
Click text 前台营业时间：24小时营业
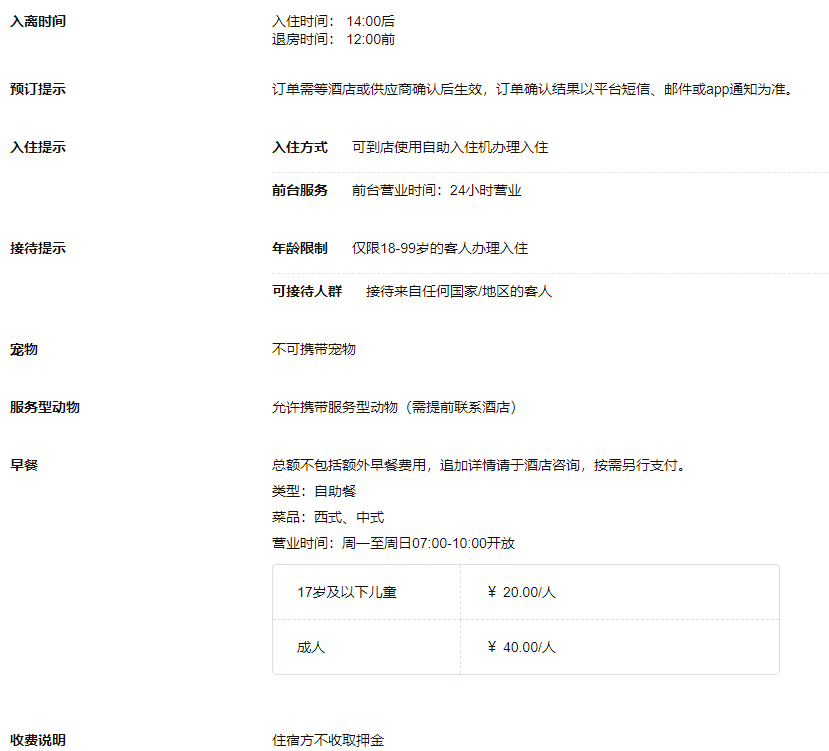point(437,190)
